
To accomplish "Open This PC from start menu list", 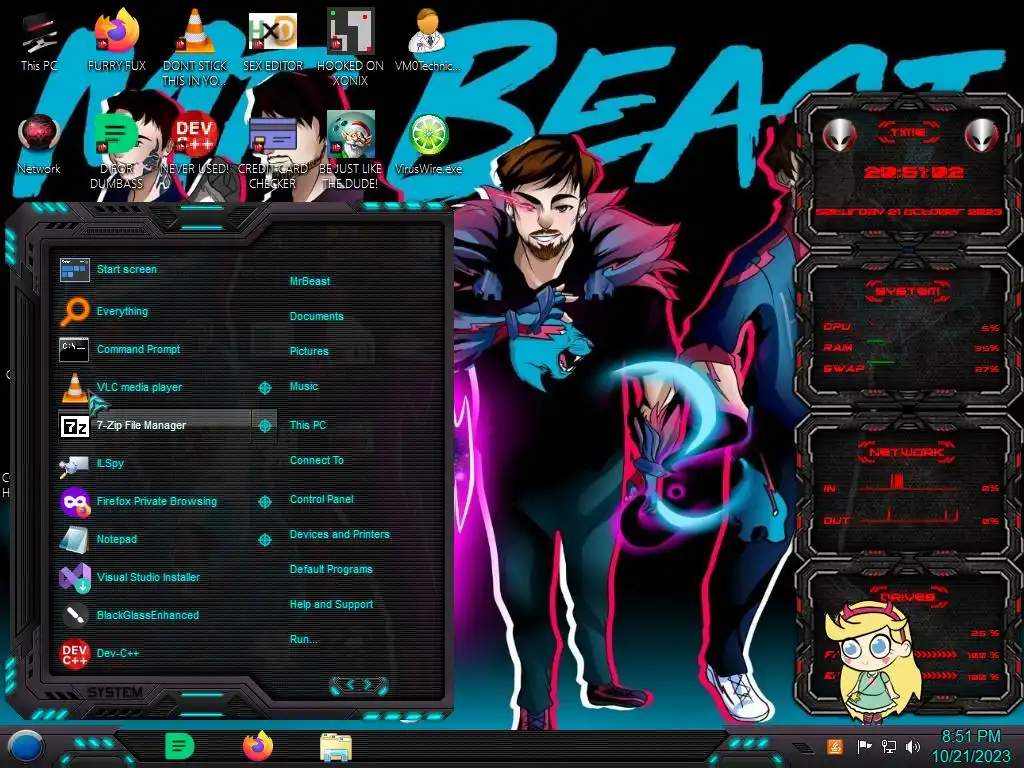I will click(308, 425).
